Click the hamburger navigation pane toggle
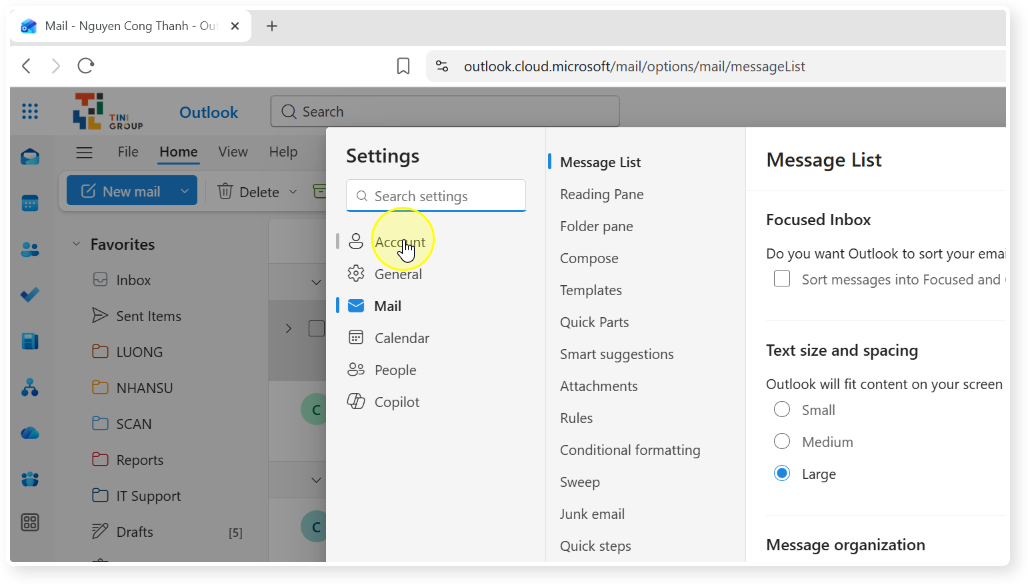This screenshot has height=584, width=1028. (84, 153)
